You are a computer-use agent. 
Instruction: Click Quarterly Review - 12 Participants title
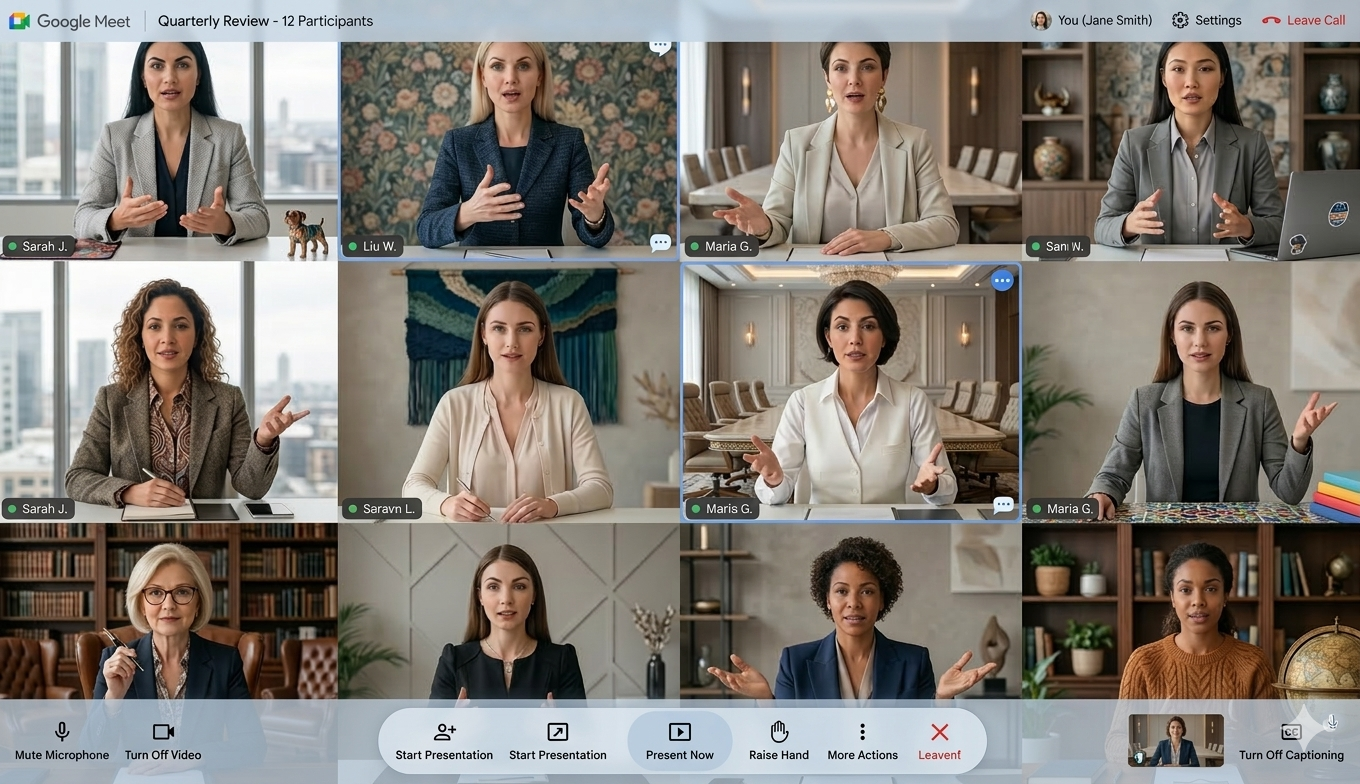pos(265,20)
